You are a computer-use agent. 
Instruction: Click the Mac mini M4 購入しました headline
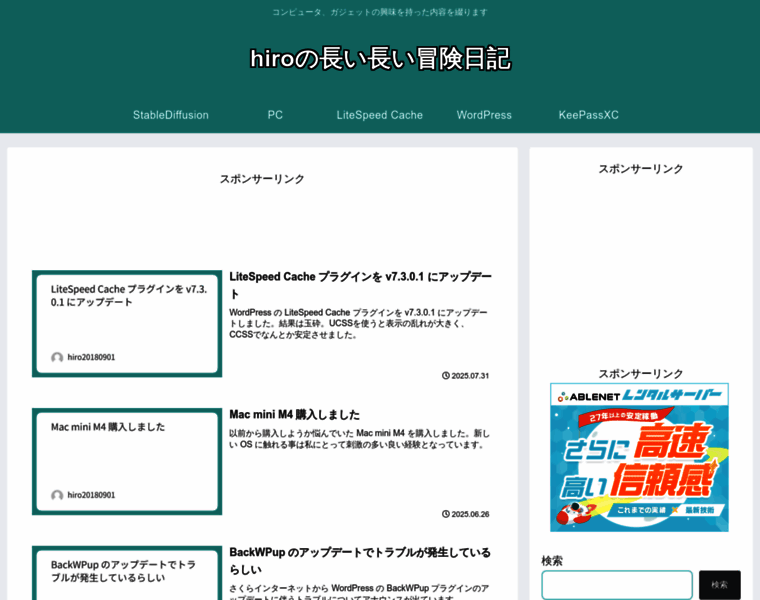(294, 414)
